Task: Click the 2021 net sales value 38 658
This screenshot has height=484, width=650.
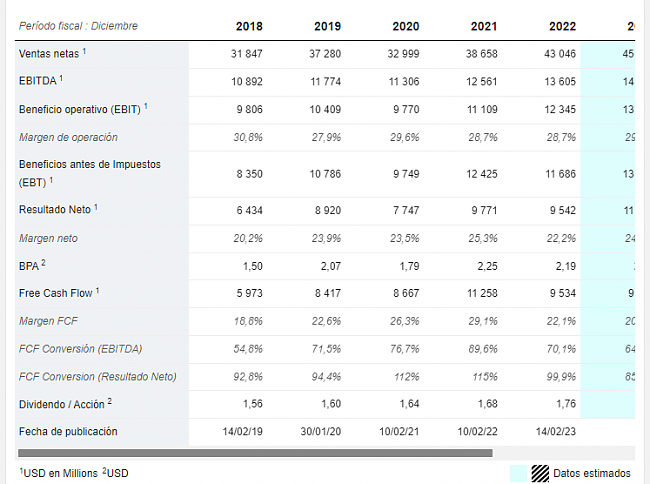Action: (x=481, y=54)
